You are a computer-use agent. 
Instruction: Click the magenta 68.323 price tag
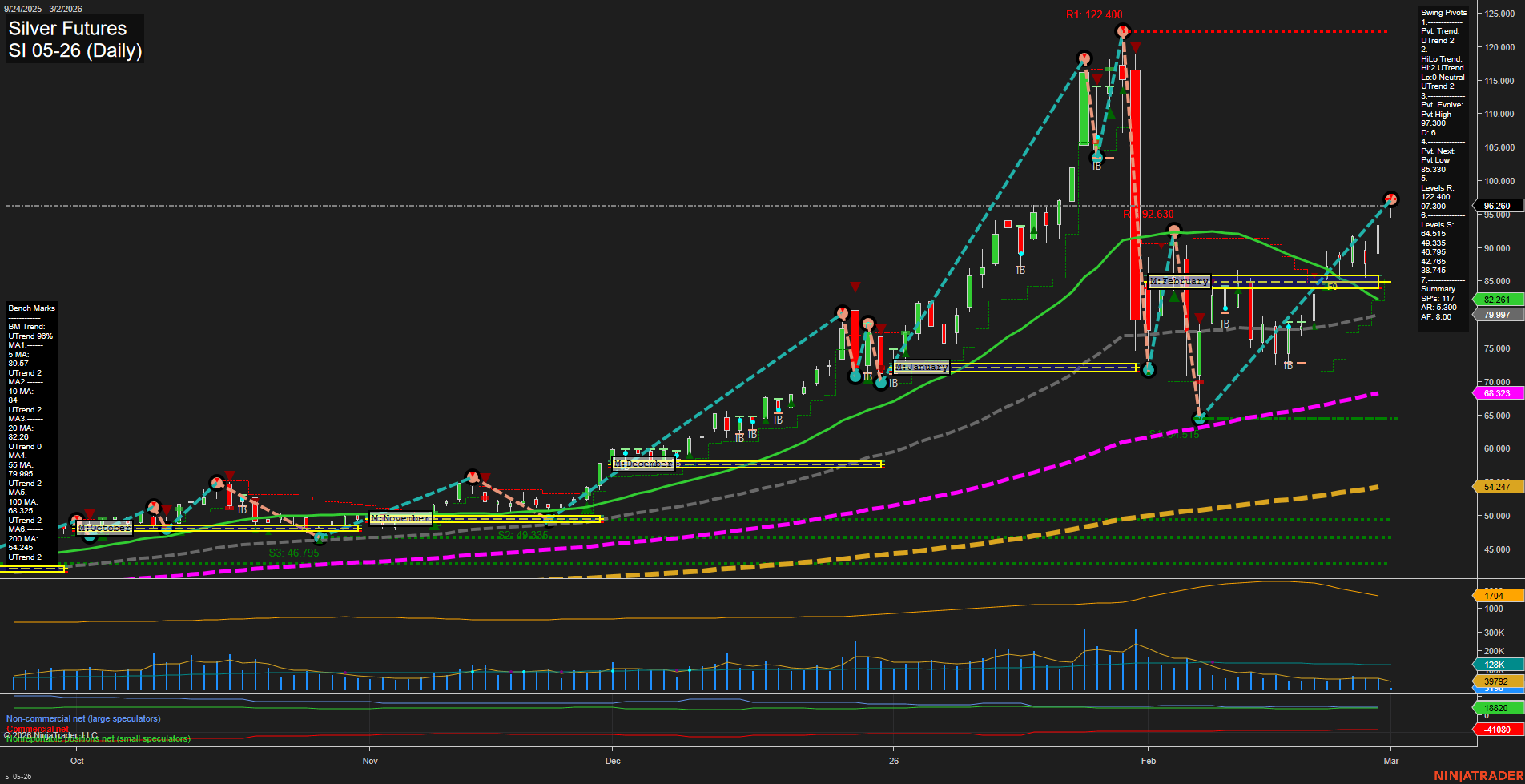[1497, 393]
